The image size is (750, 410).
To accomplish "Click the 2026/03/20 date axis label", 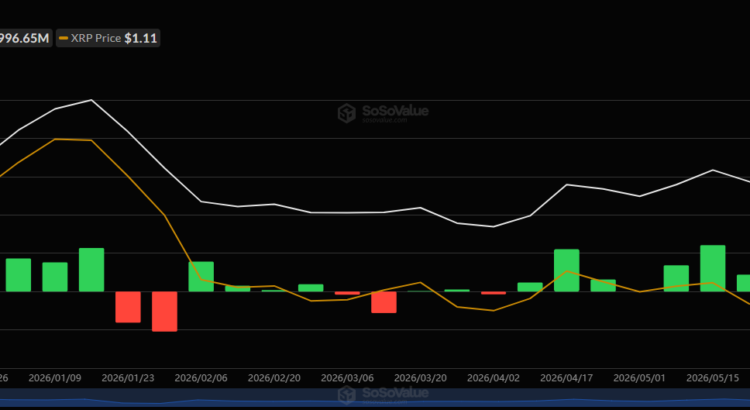I will coord(420,378).
